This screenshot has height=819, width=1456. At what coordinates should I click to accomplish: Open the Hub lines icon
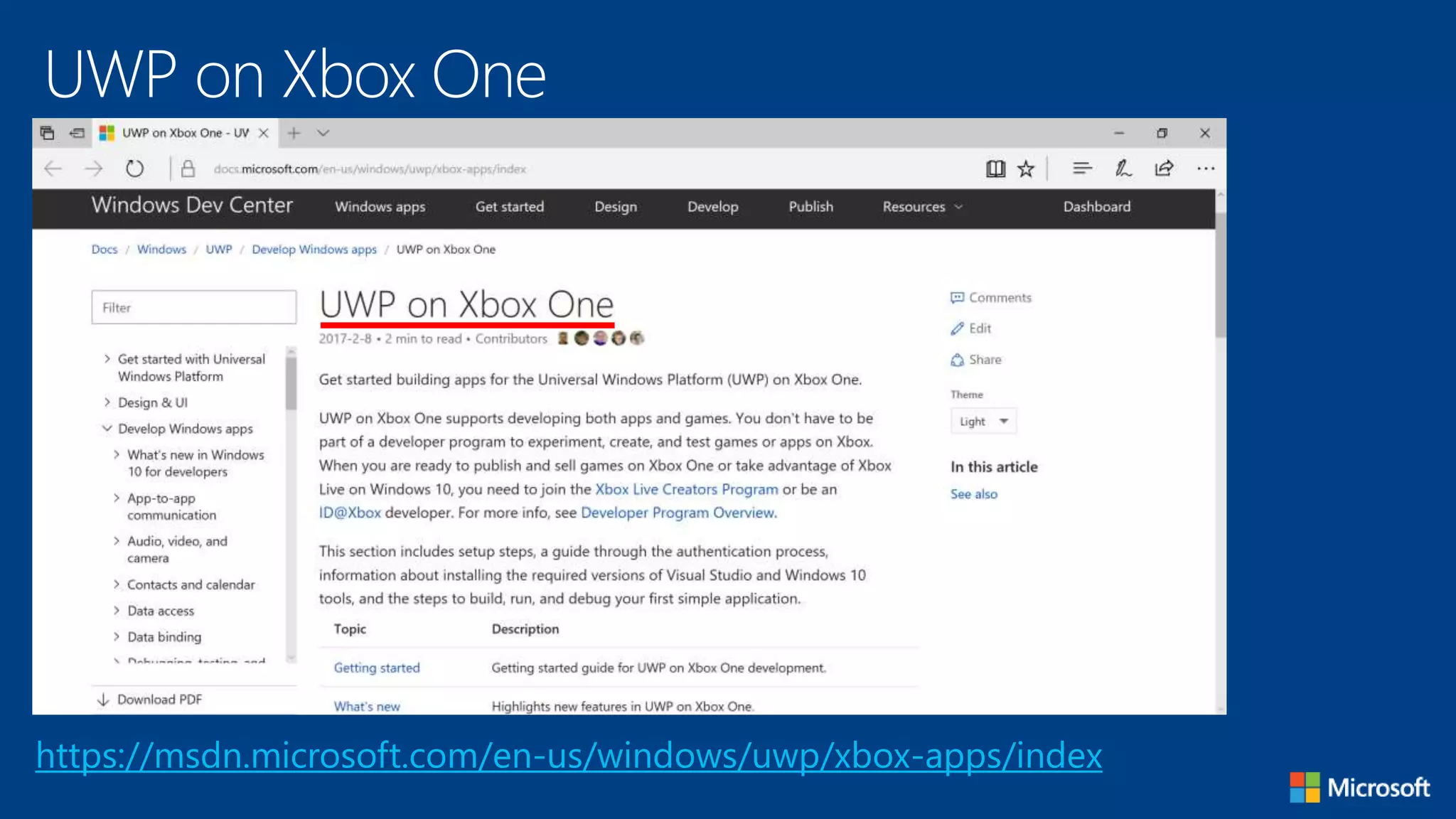click(x=1082, y=168)
